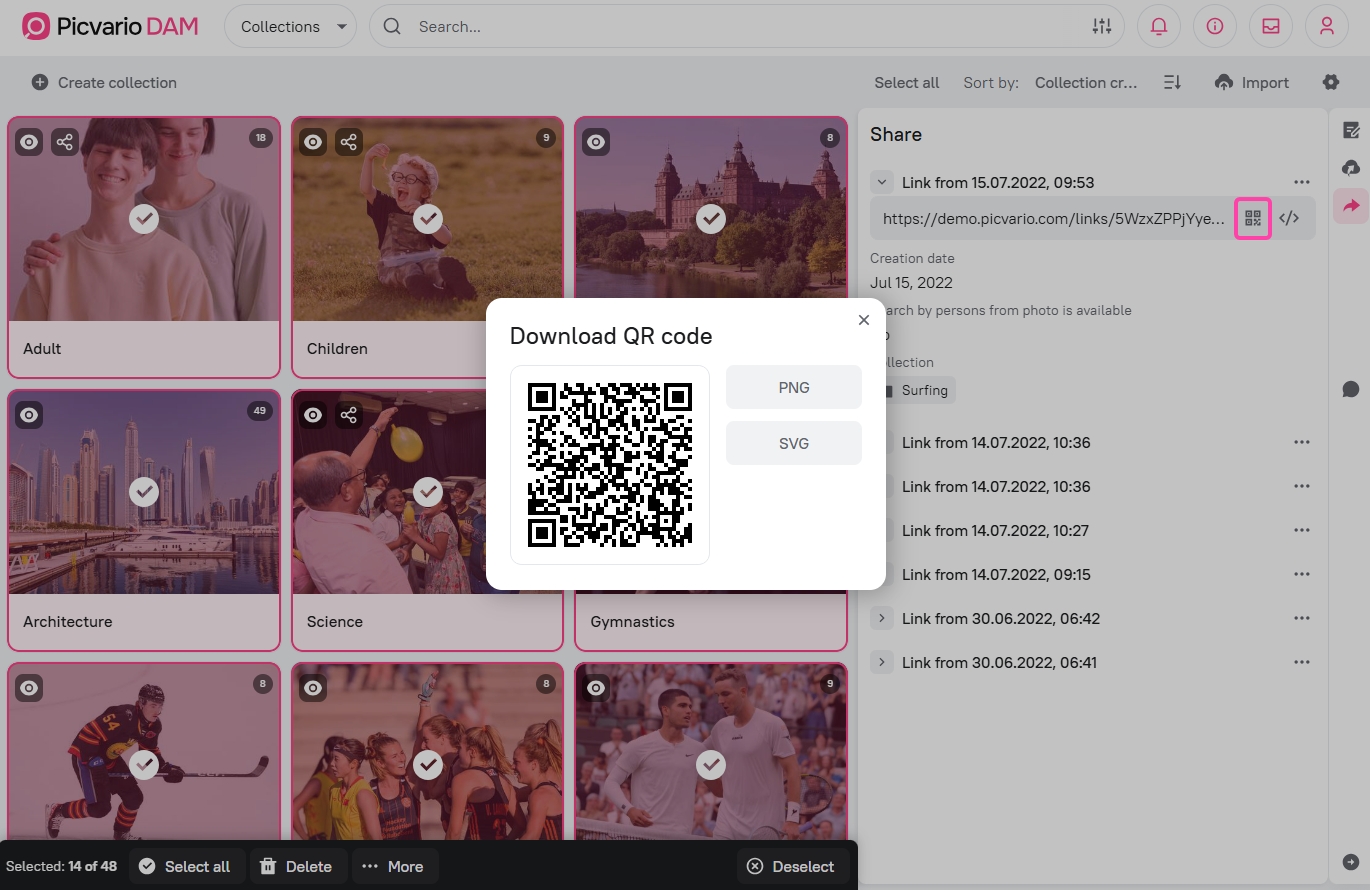Open the collection settings gear icon
This screenshot has width=1370, height=890.
tap(1331, 83)
